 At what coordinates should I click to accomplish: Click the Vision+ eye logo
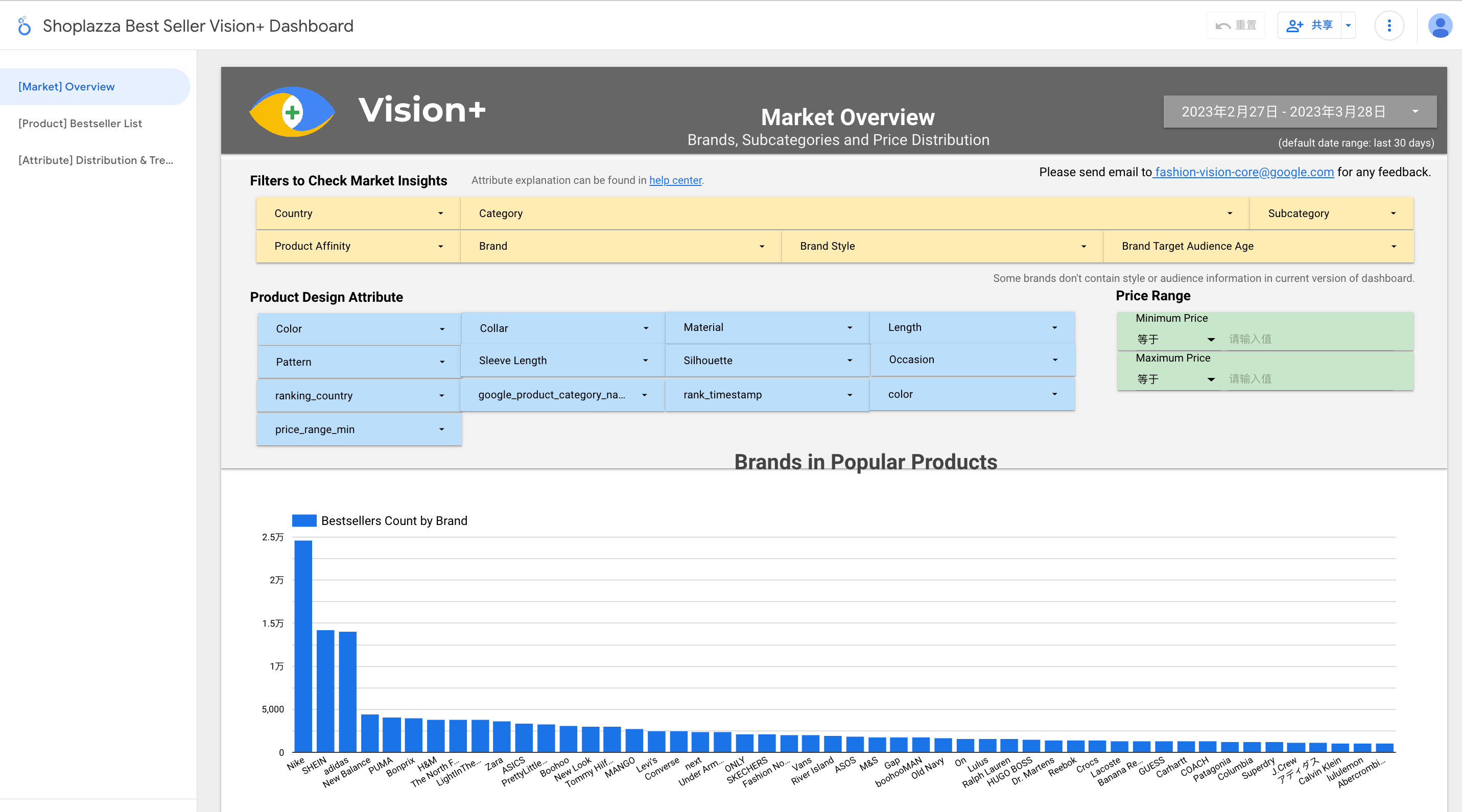click(x=292, y=111)
